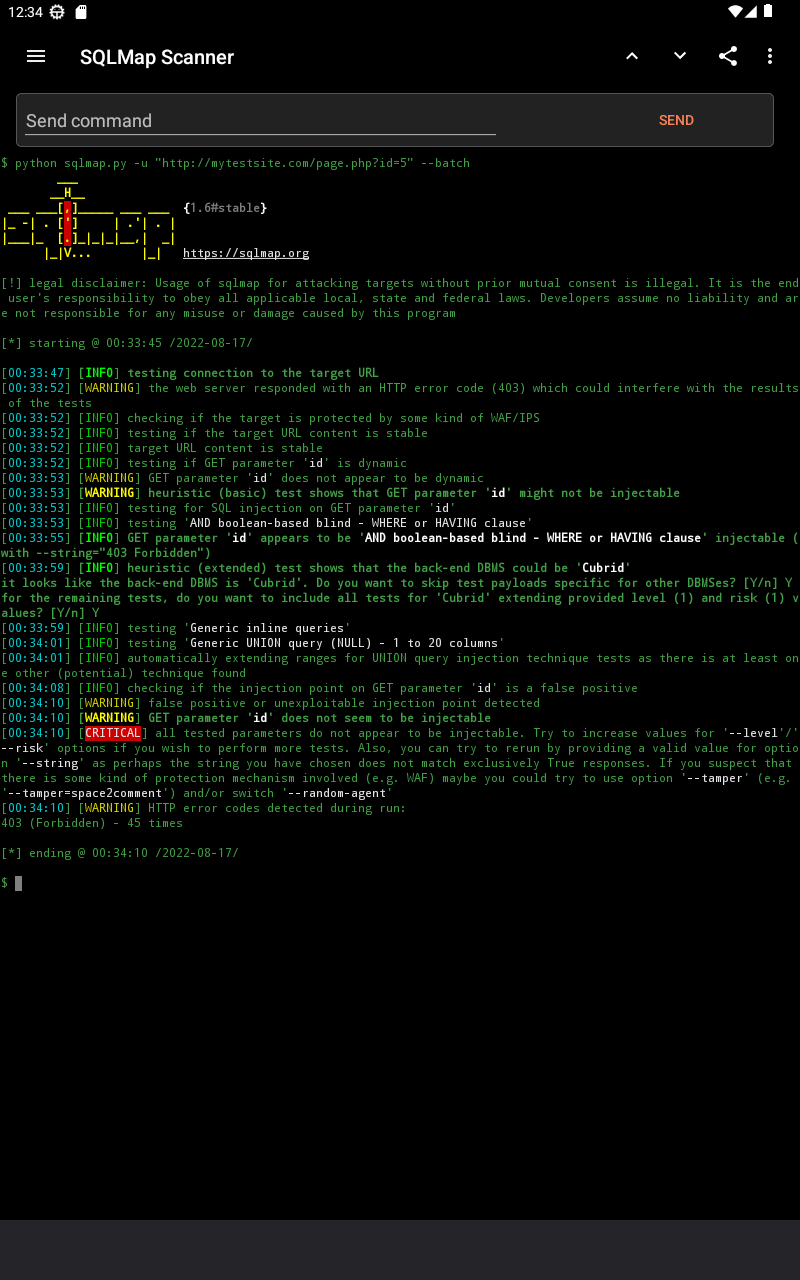Tap the cellular signal icon
Image resolution: width=800 pixels, height=1280 pixels.
click(752, 12)
